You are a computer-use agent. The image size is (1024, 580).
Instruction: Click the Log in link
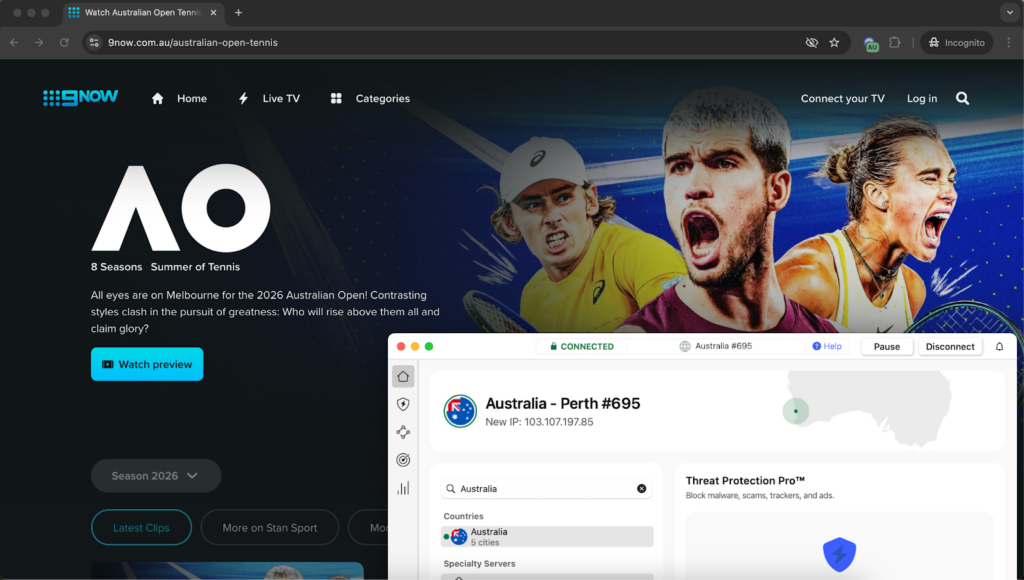pyautogui.click(x=921, y=99)
